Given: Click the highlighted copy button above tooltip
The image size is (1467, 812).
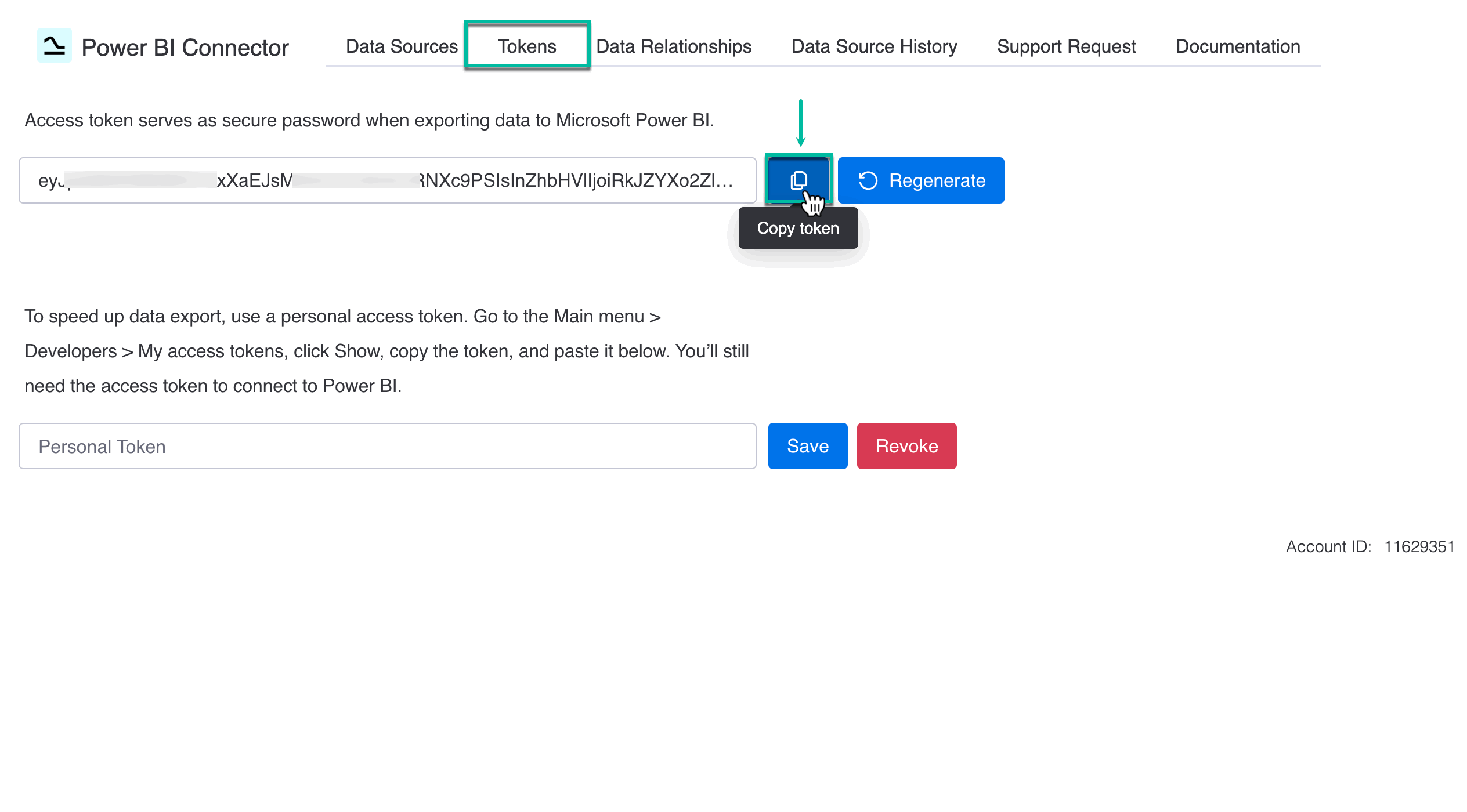Looking at the screenshot, I should pyautogui.click(x=800, y=179).
